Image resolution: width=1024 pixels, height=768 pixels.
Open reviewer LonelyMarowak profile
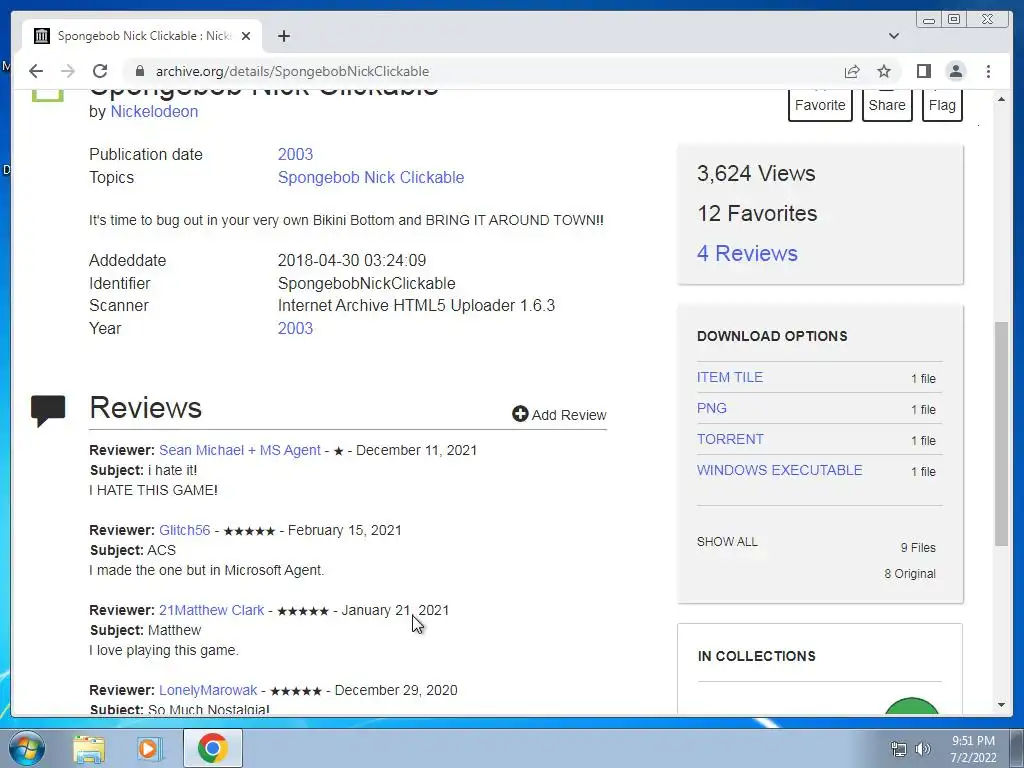[208, 690]
